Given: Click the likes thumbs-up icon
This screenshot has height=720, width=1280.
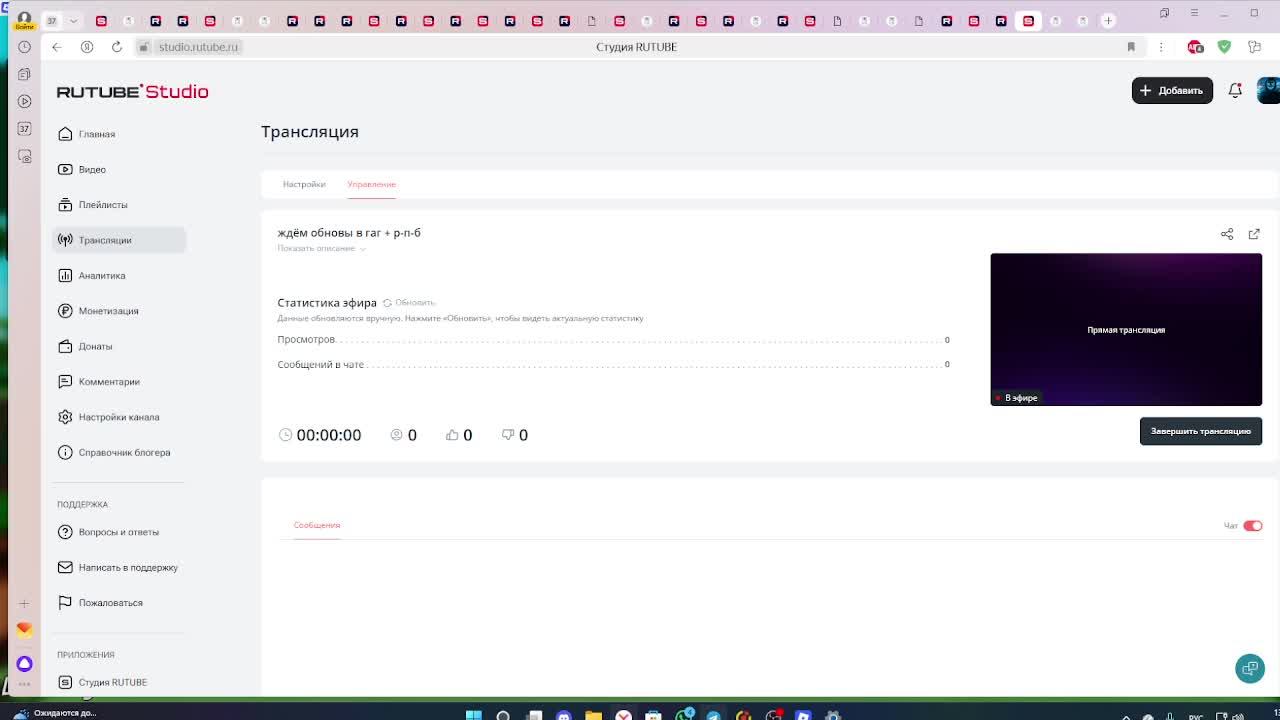Looking at the screenshot, I should [x=452, y=435].
